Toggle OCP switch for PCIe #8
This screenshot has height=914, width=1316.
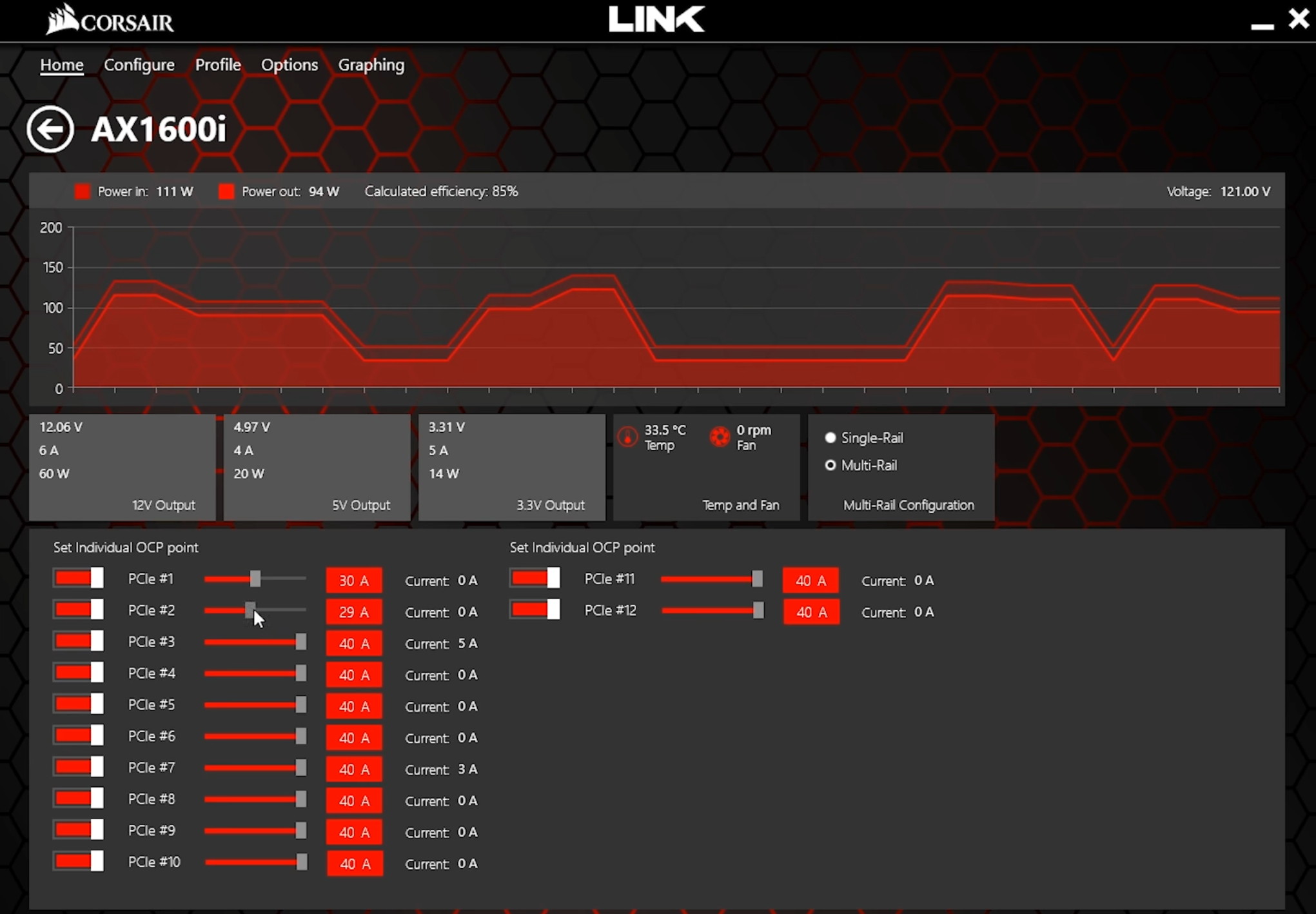click(78, 799)
